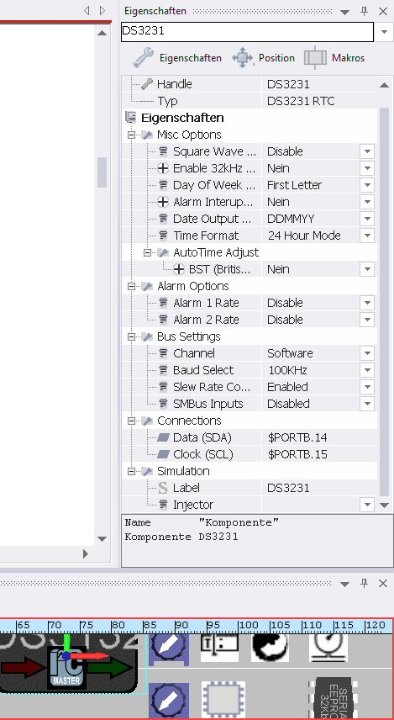394x720 pixels.
Task: Click the Clock (SCL) pin icon
Action: pyautogui.click(x=163, y=455)
